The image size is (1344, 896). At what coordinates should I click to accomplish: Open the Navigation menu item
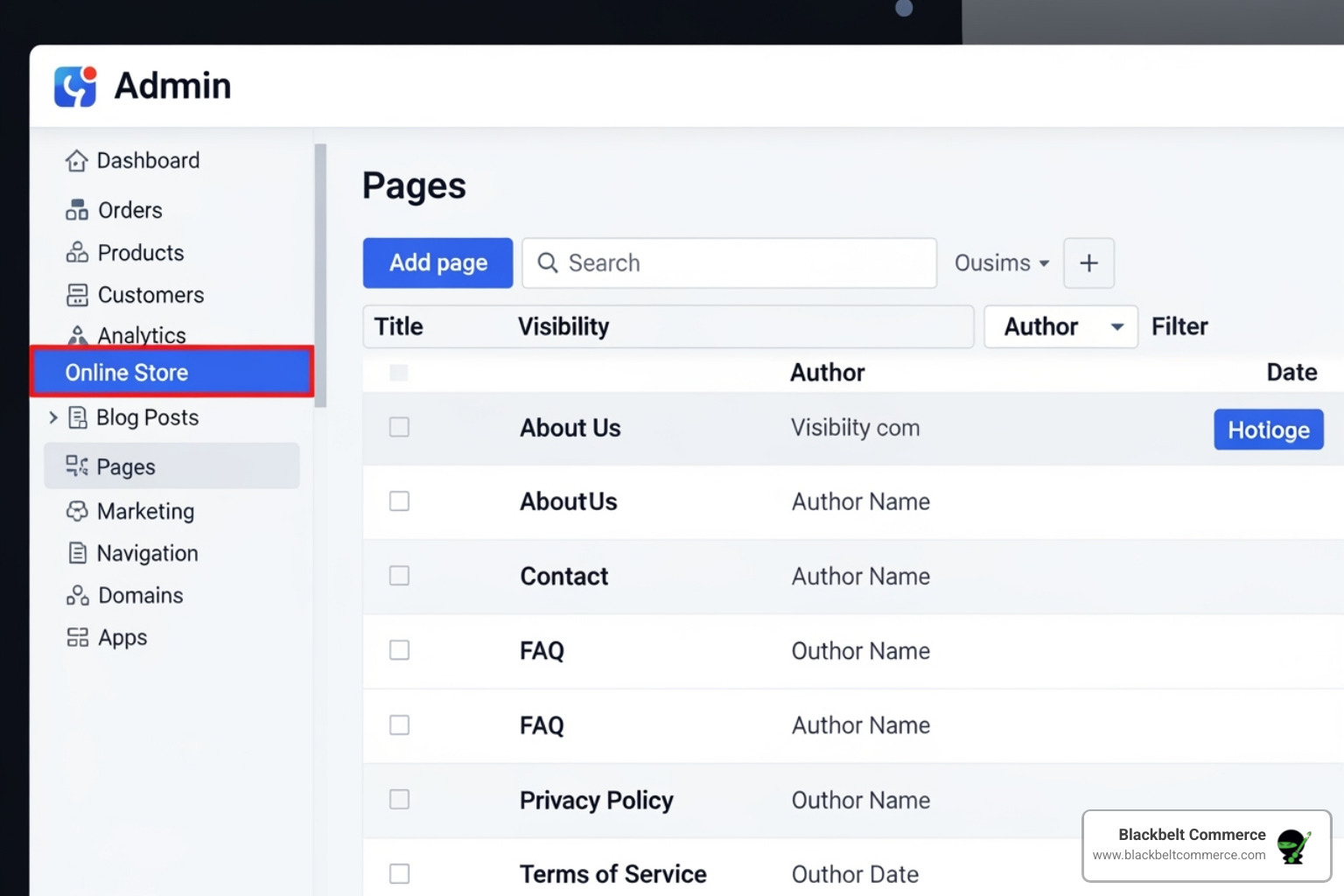pos(148,553)
